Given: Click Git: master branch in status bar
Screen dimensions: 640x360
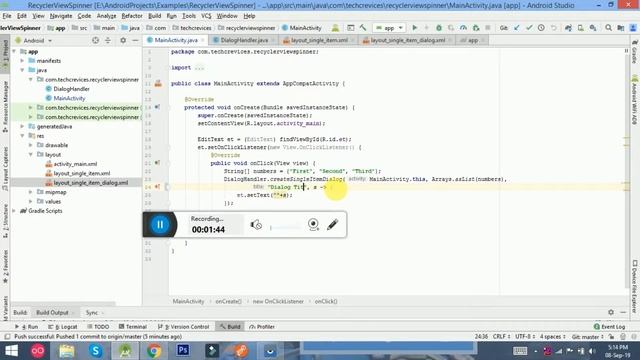Looking at the screenshot, I should (587, 337).
